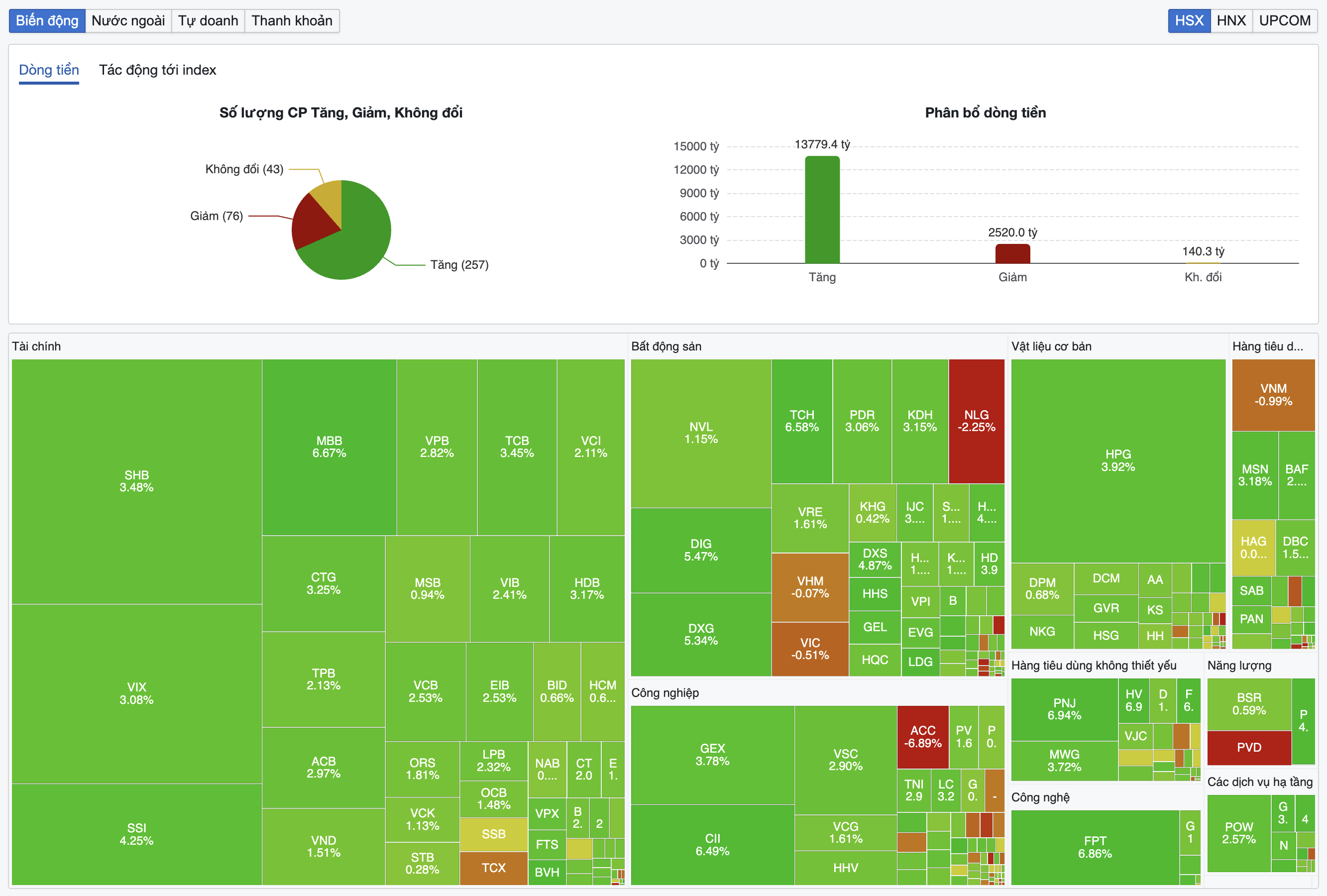Select the SSI 4.25% treemap tile
1327x896 pixels.
point(136,834)
